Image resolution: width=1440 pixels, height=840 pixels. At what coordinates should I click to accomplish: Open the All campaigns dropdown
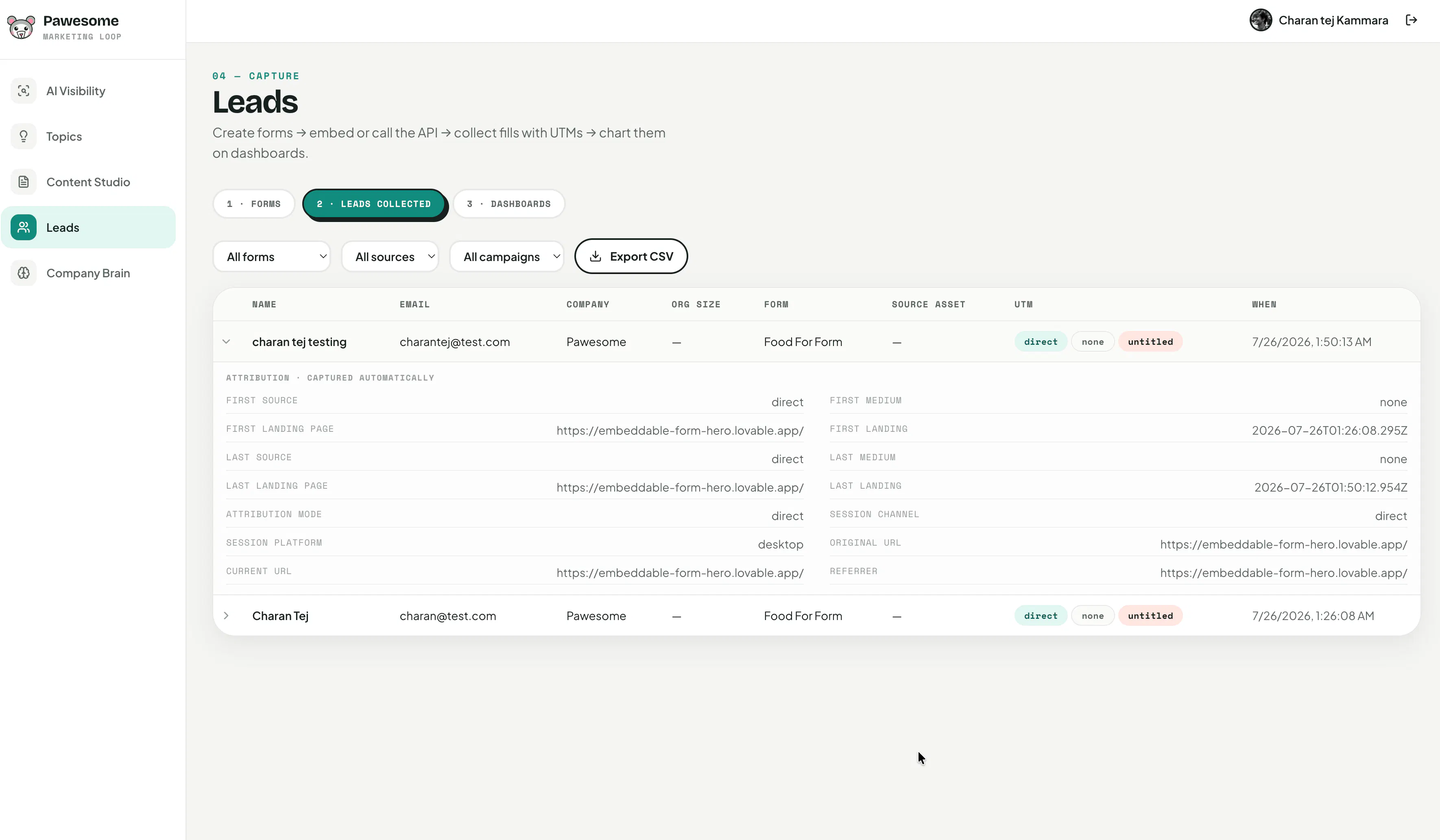point(506,257)
